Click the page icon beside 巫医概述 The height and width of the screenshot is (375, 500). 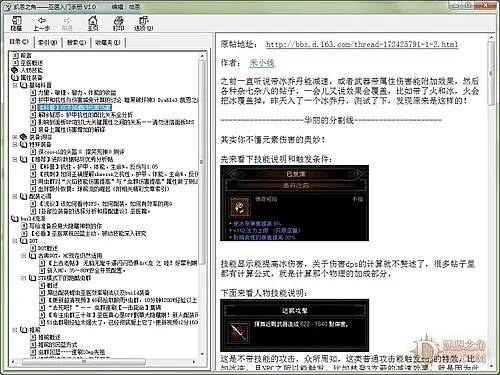pyautogui.click(x=15, y=62)
